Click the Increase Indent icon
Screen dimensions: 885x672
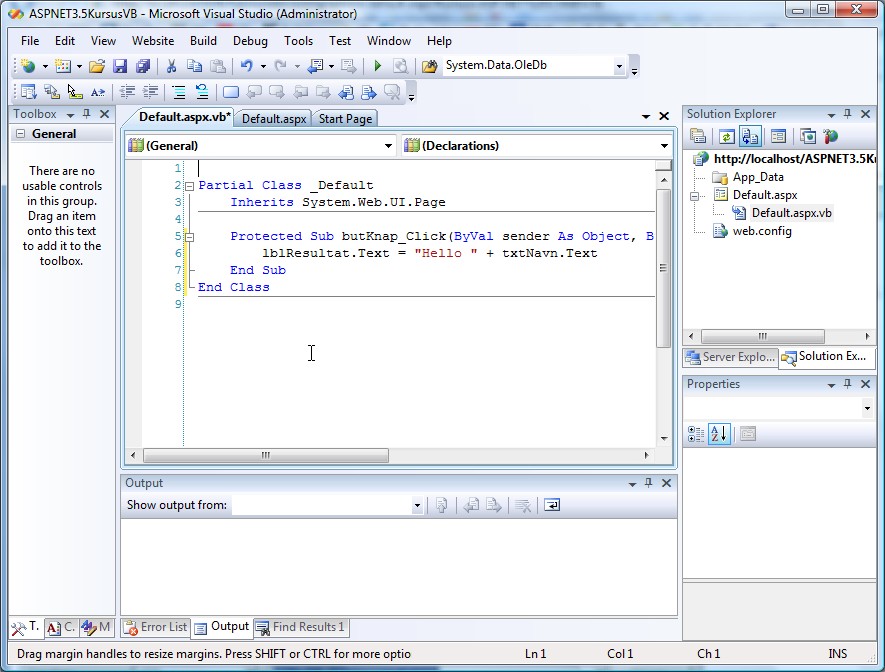pos(151,92)
